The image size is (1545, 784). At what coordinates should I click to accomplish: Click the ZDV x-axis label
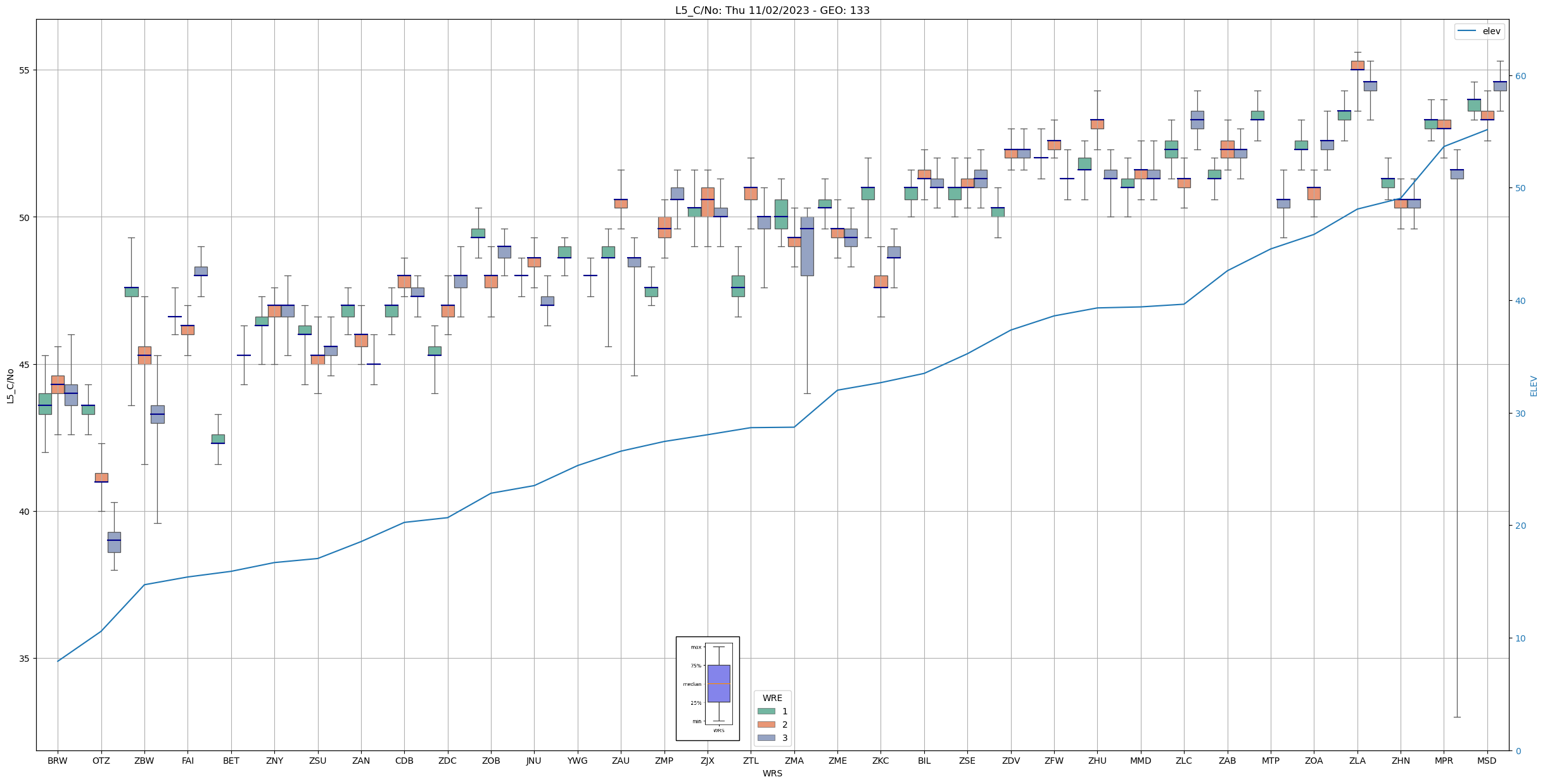pyautogui.click(x=1011, y=761)
